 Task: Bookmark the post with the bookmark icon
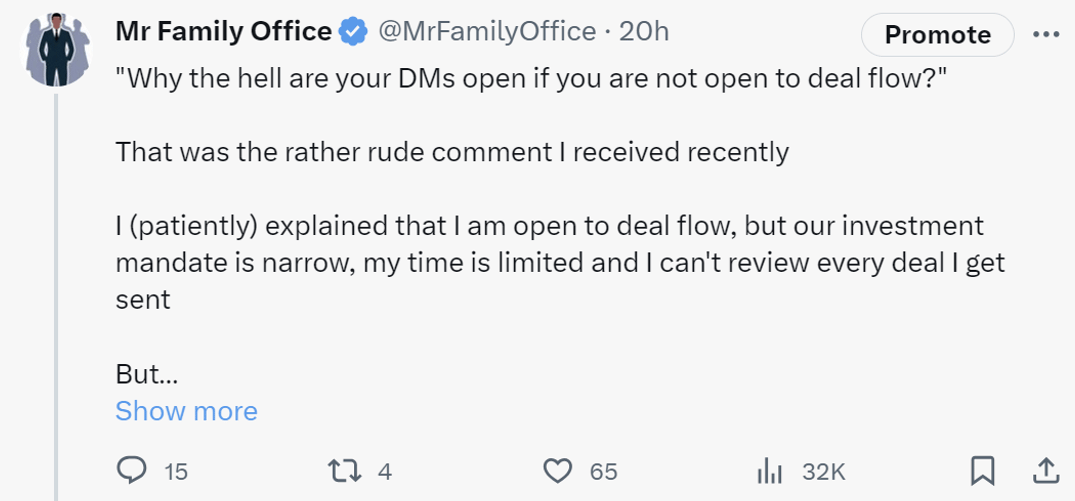point(983,471)
